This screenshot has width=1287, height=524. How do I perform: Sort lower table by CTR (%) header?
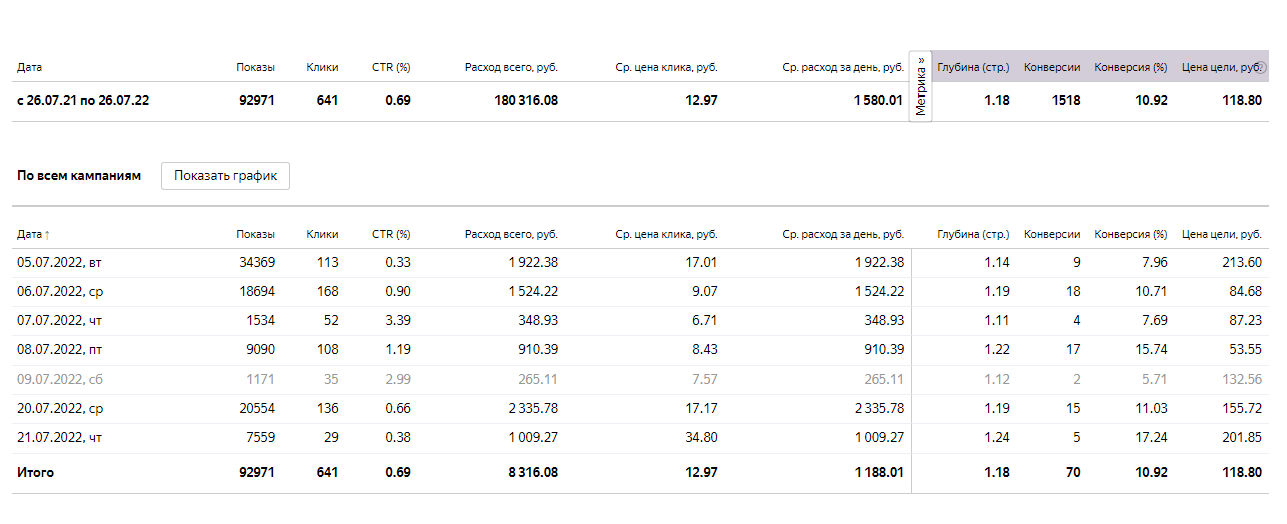[x=391, y=234]
